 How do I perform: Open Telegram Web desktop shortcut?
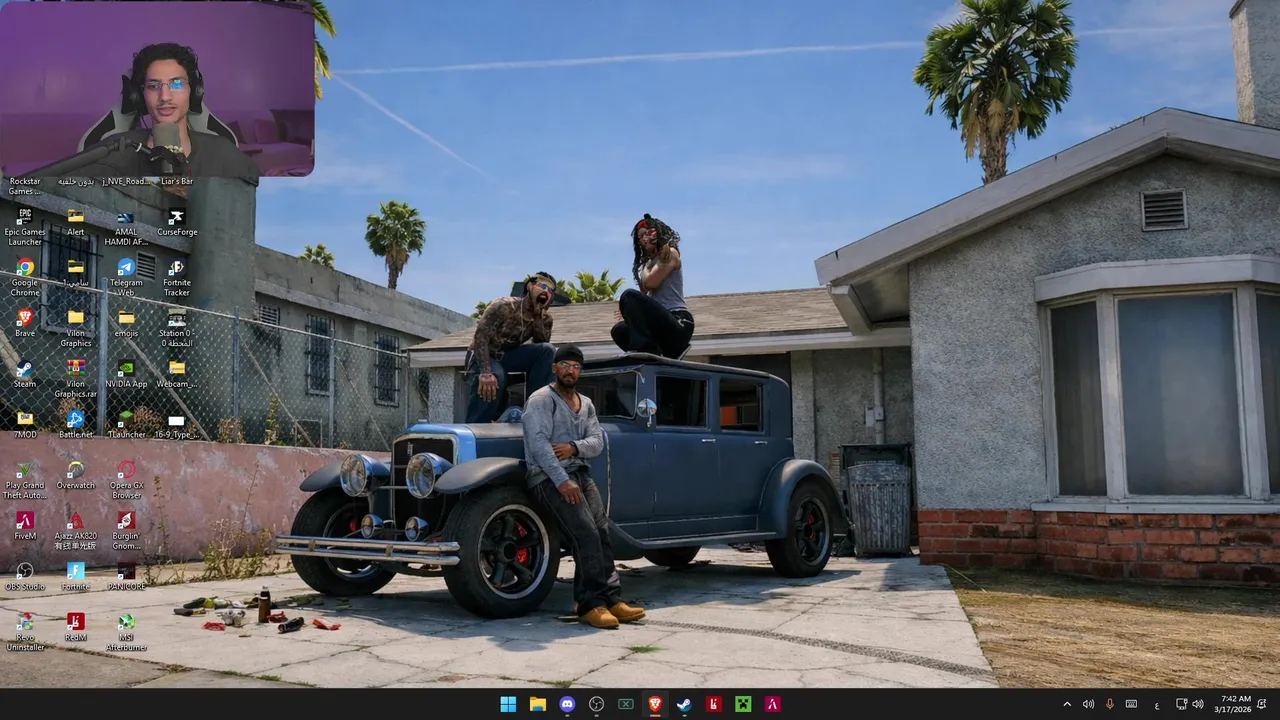[126, 277]
